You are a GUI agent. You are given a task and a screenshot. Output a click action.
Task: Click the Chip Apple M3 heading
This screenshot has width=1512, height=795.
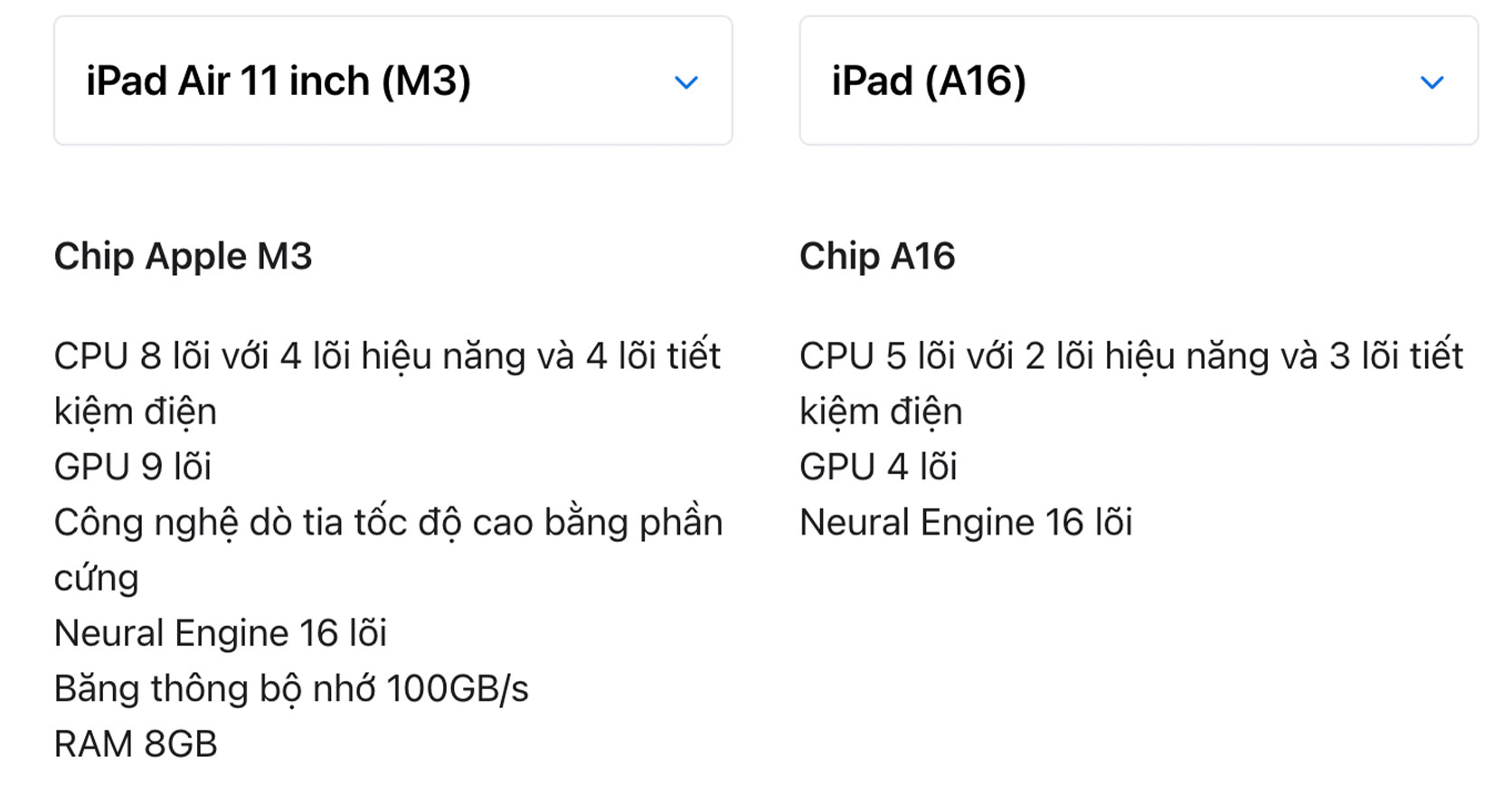(x=184, y=256)
